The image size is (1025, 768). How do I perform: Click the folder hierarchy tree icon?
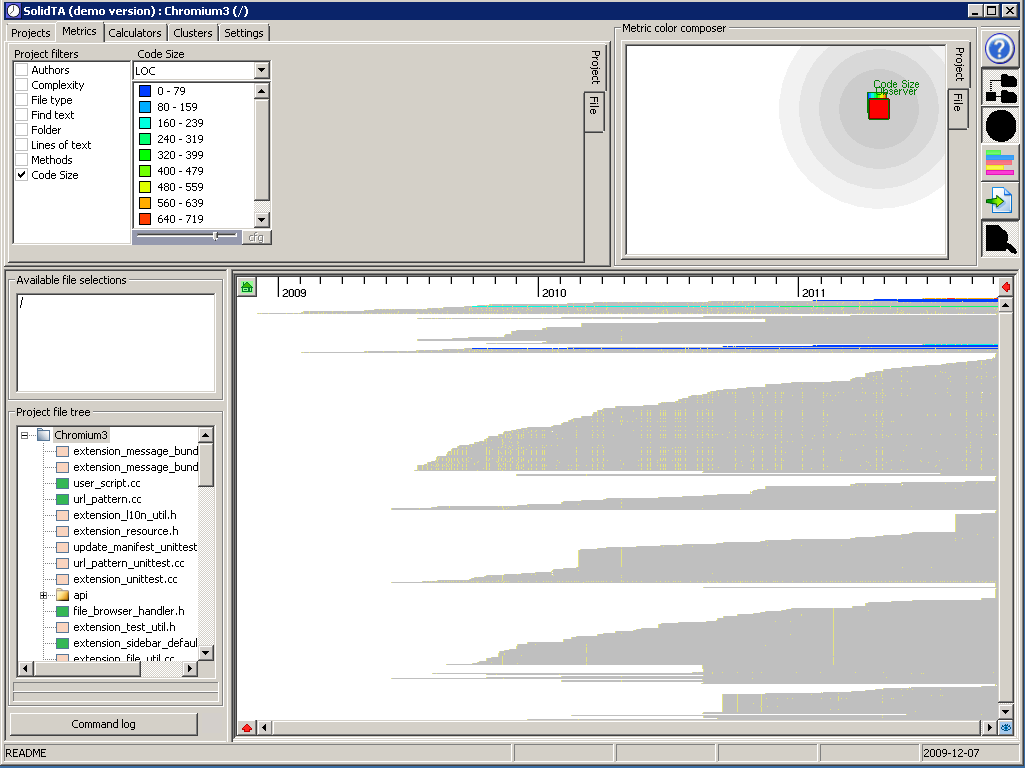pyautogui.click(x=1000, y=88)
